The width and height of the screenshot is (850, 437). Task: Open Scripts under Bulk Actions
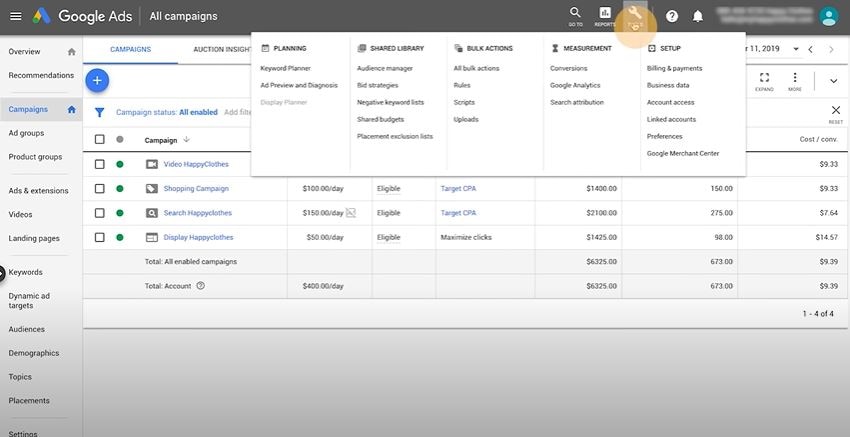pos(464,102)
